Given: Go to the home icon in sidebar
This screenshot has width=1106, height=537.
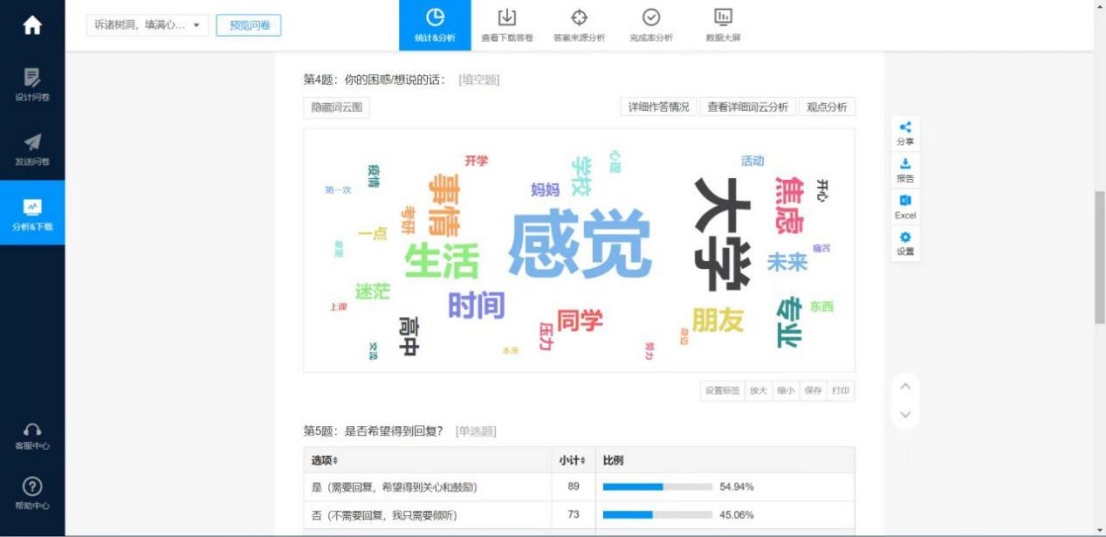Looking at the screenshot, I should point(32,26).
